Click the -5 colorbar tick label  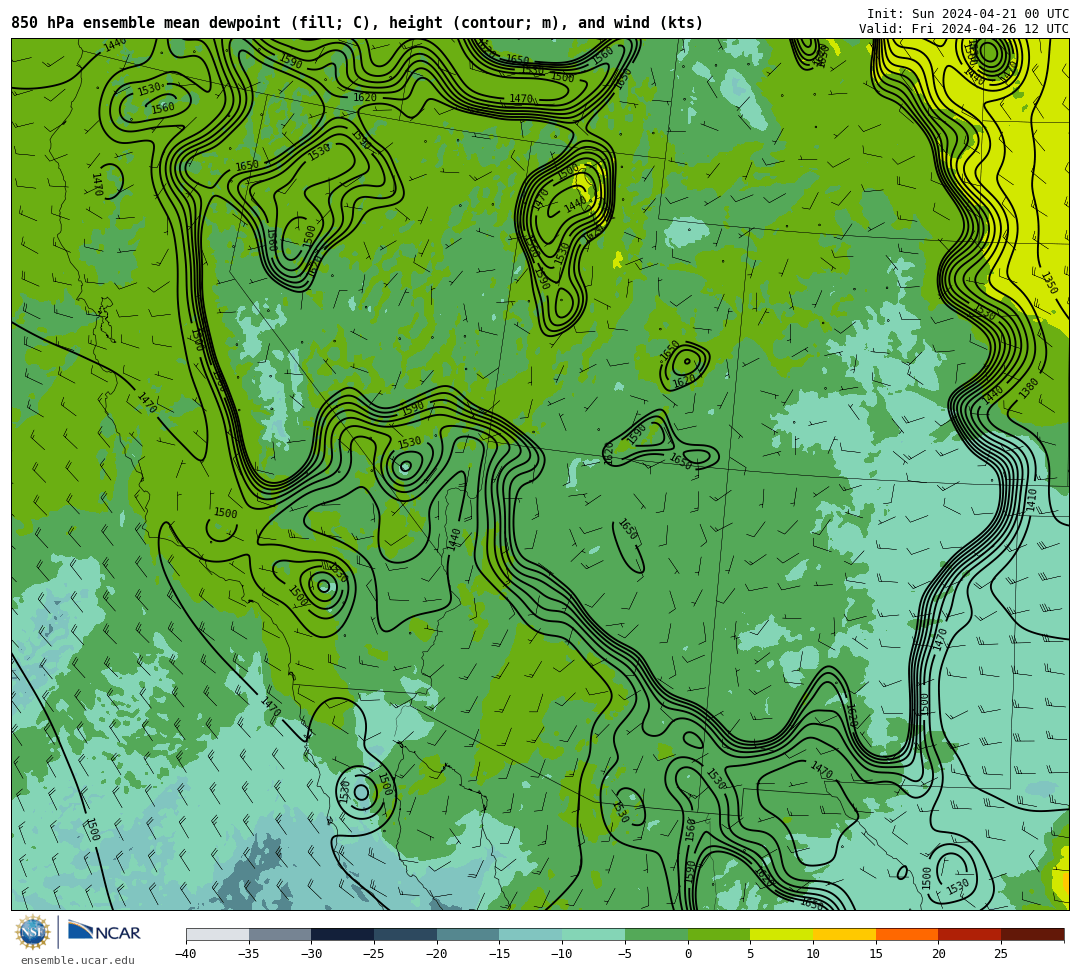[x=624, y=954]
